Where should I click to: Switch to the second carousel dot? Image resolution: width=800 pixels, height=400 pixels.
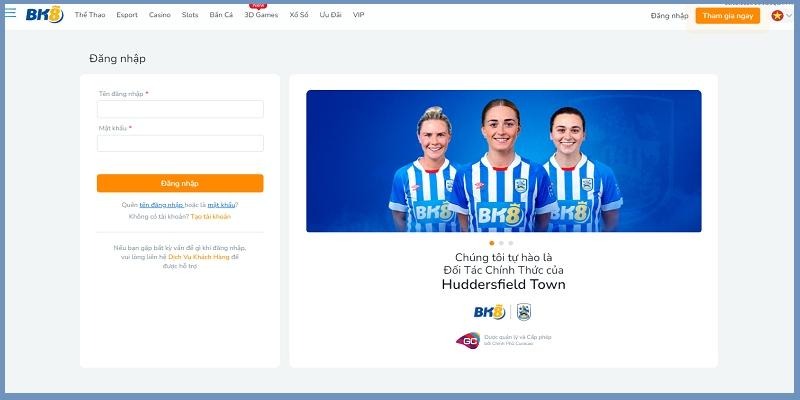(x=501, y=243)
